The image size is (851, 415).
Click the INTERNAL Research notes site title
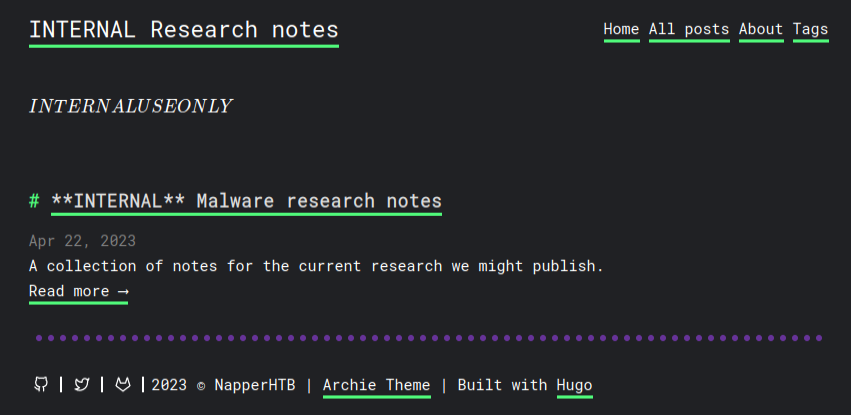tap(184, 30)
